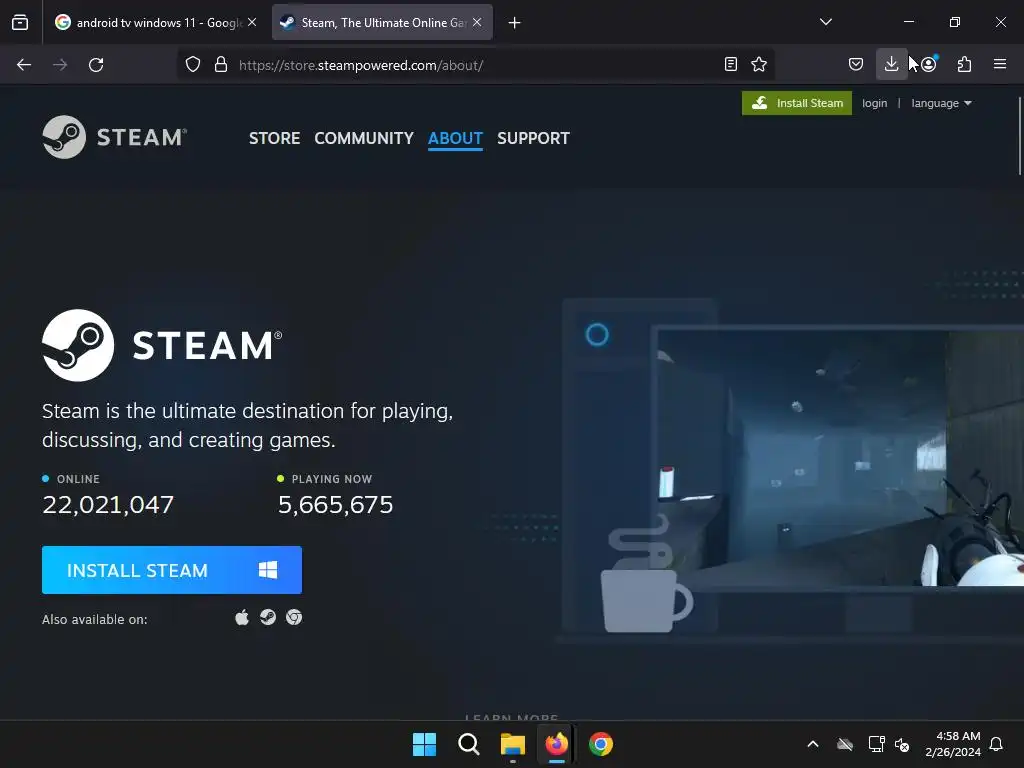Viewport: 1024px width, 768px height.
Task: Click the green Install Steam header button
Action: [797, 103]
